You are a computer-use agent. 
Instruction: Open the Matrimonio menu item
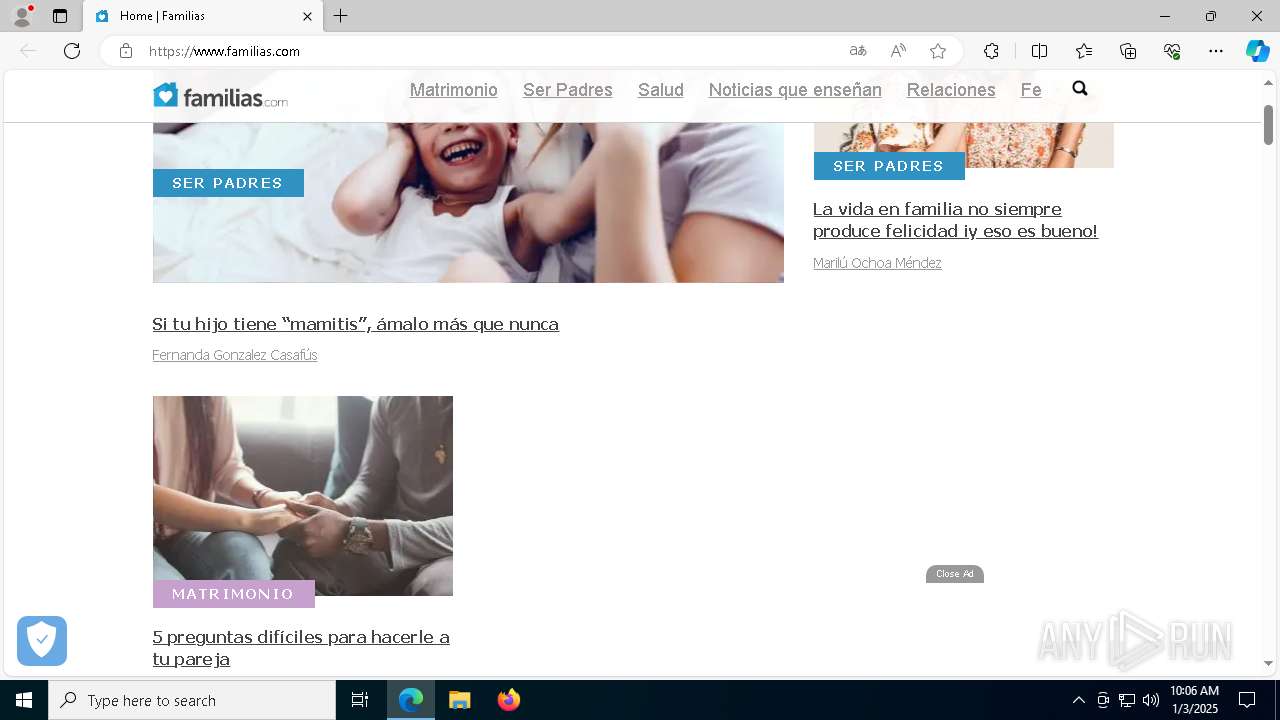coord(454,90)
